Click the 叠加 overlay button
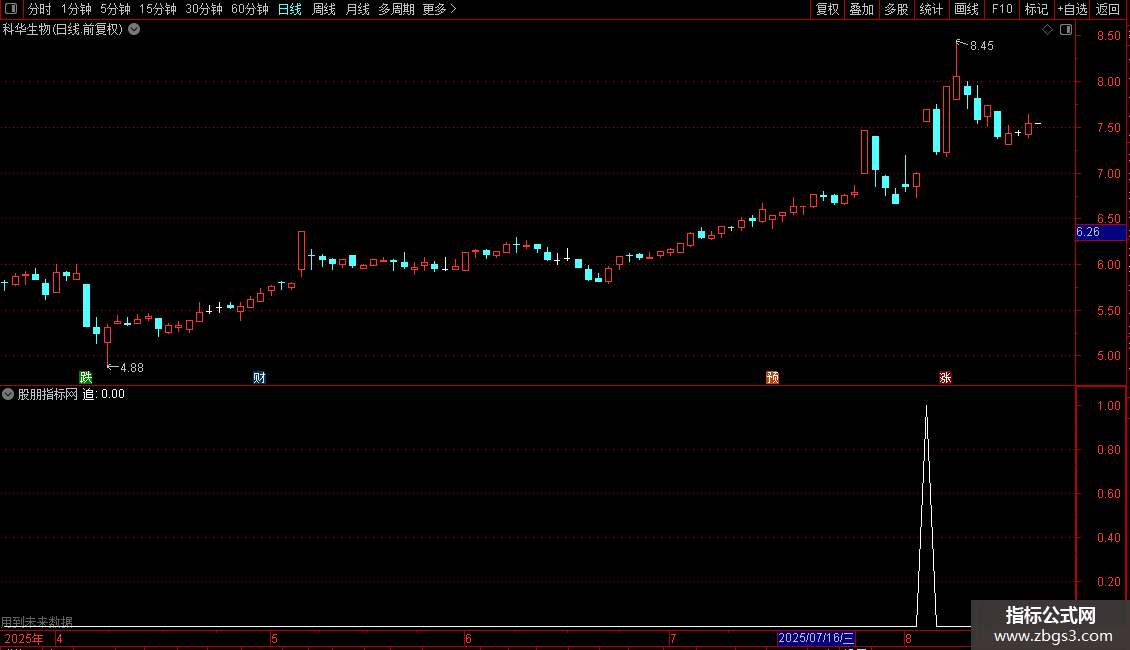Image resolution: width=1130 pixels, height=650 pixels. [x=861, y=9]
